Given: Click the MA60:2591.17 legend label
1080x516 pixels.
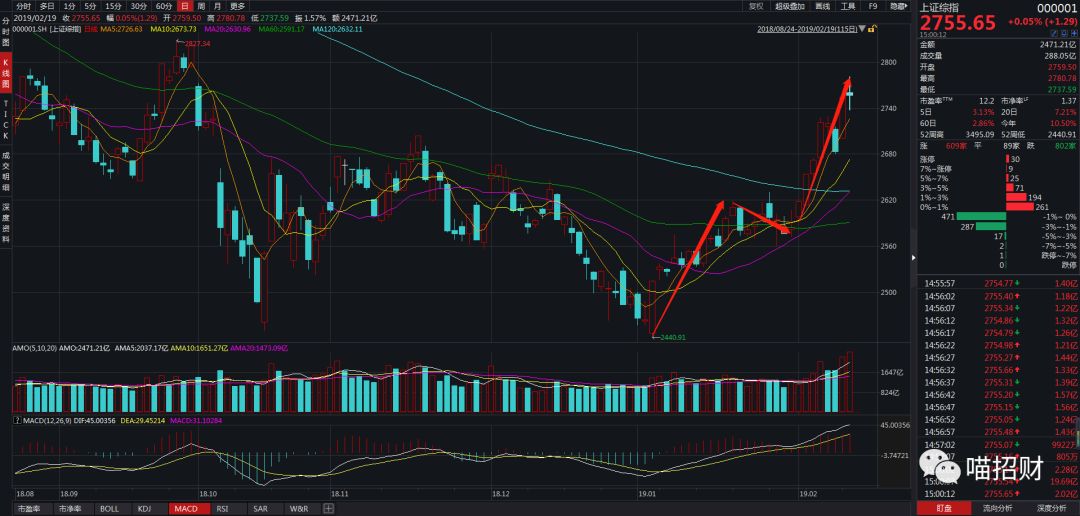Looking at the screenshot, I should pyautogui.click(x=282, y=30).
